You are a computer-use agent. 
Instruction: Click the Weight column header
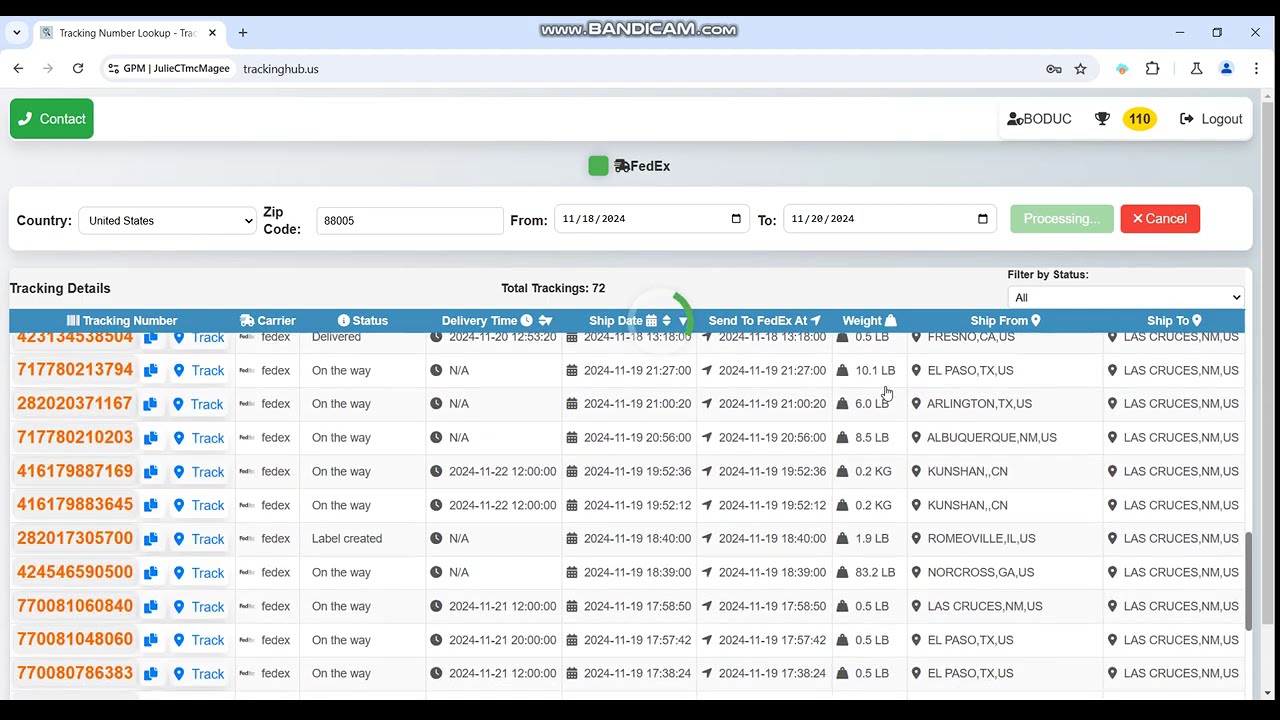869,321
